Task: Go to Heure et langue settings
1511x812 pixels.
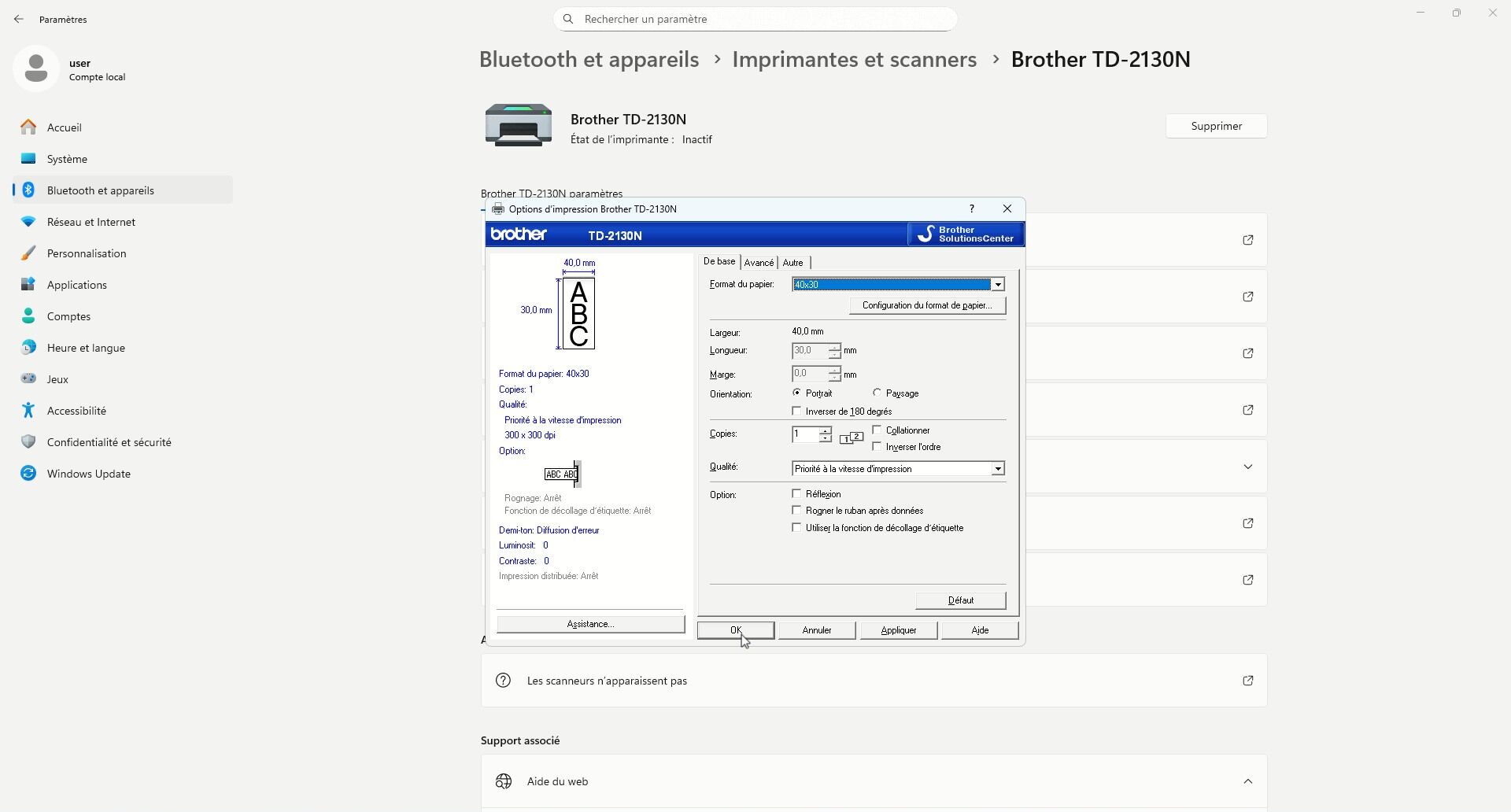Action: [x=123, y=348]
